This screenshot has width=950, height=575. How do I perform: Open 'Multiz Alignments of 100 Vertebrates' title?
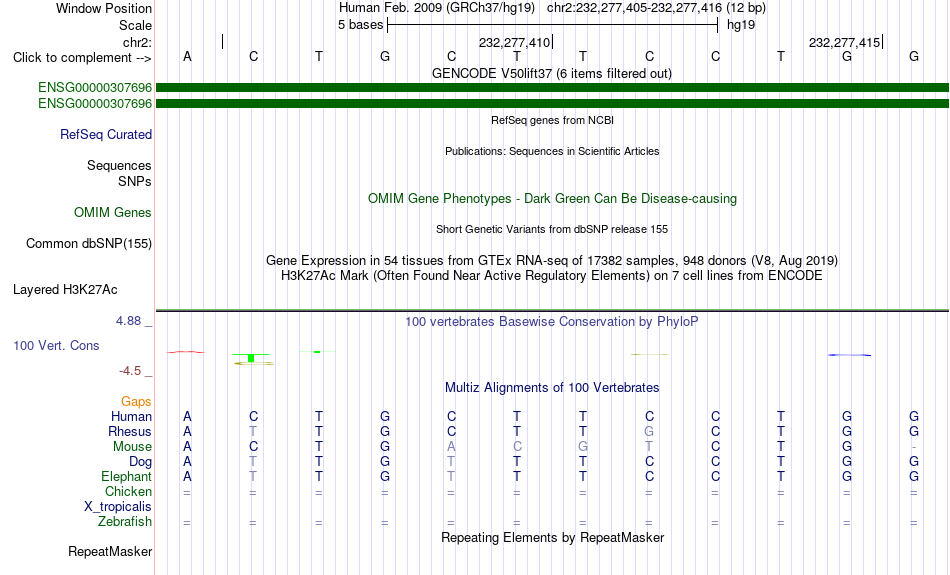[552, 388]
